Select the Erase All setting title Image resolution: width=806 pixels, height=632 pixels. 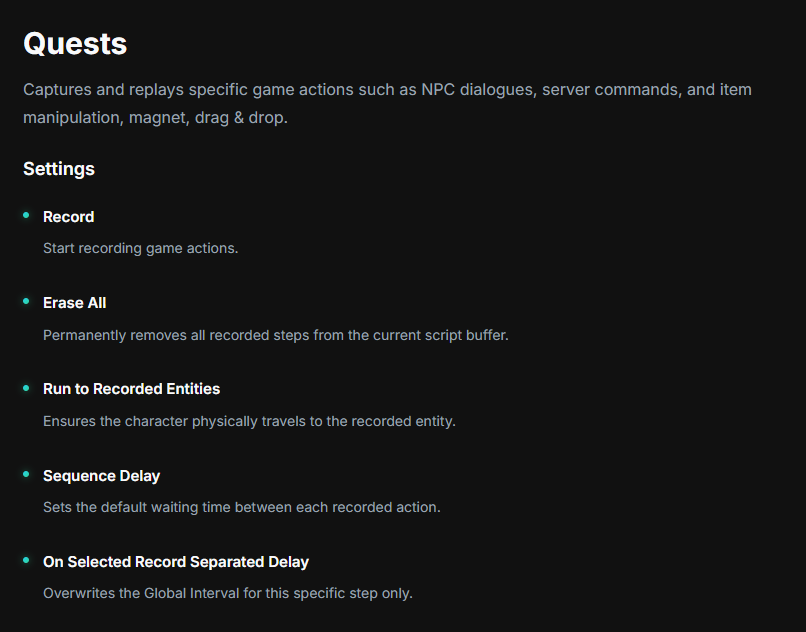(x=75, y=303)
